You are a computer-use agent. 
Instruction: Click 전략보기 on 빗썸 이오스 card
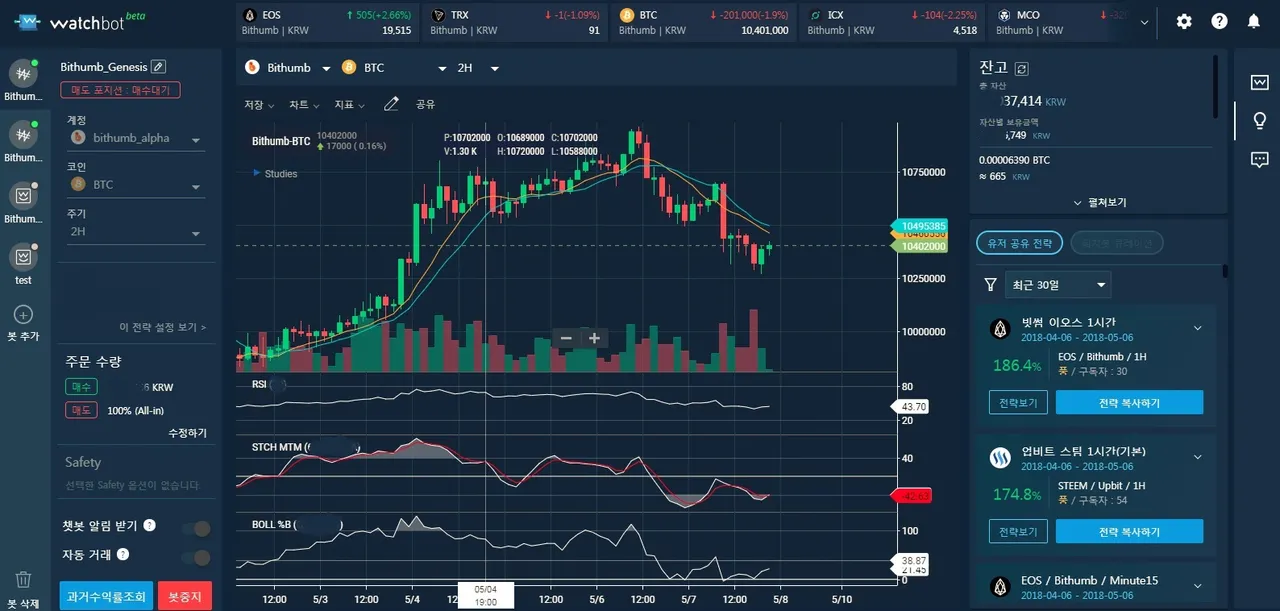coord(1018,402)
